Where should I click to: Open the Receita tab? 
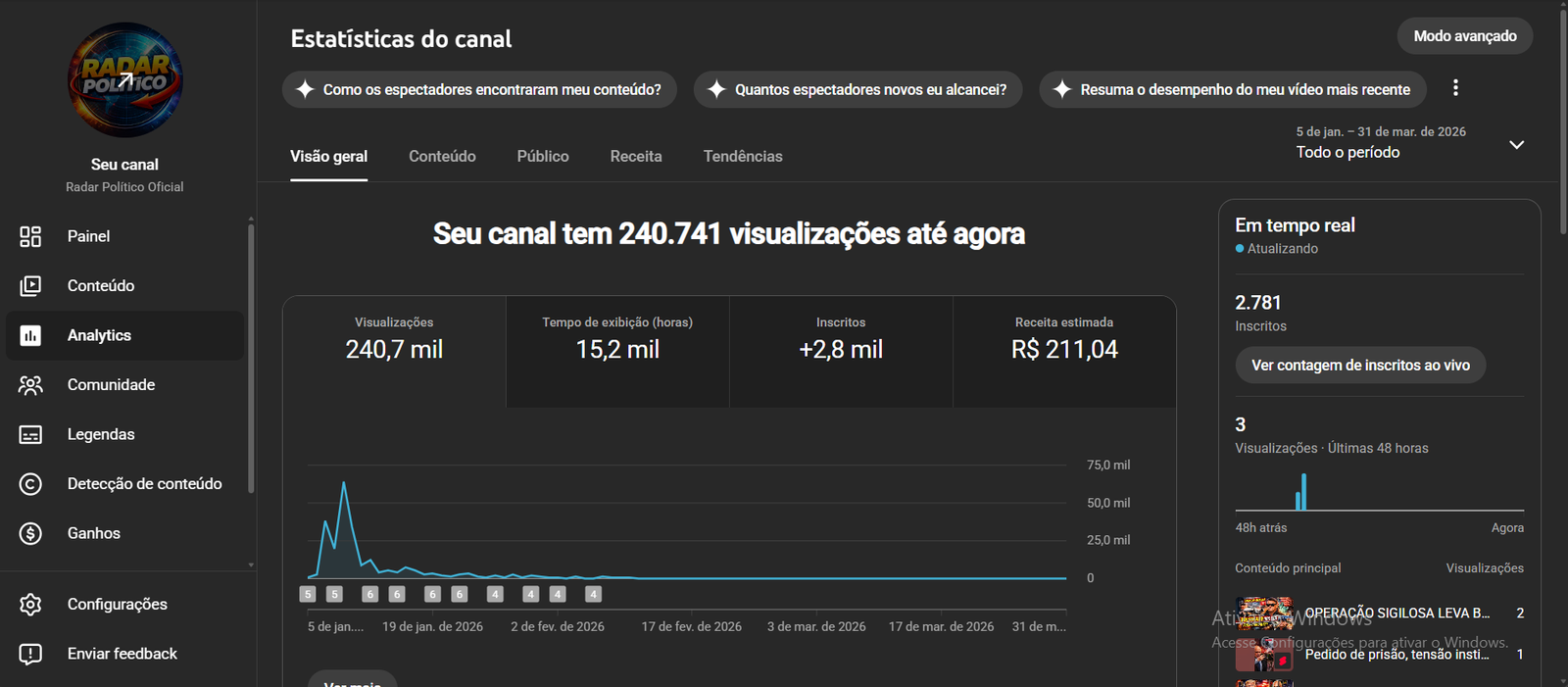(636, 157)
